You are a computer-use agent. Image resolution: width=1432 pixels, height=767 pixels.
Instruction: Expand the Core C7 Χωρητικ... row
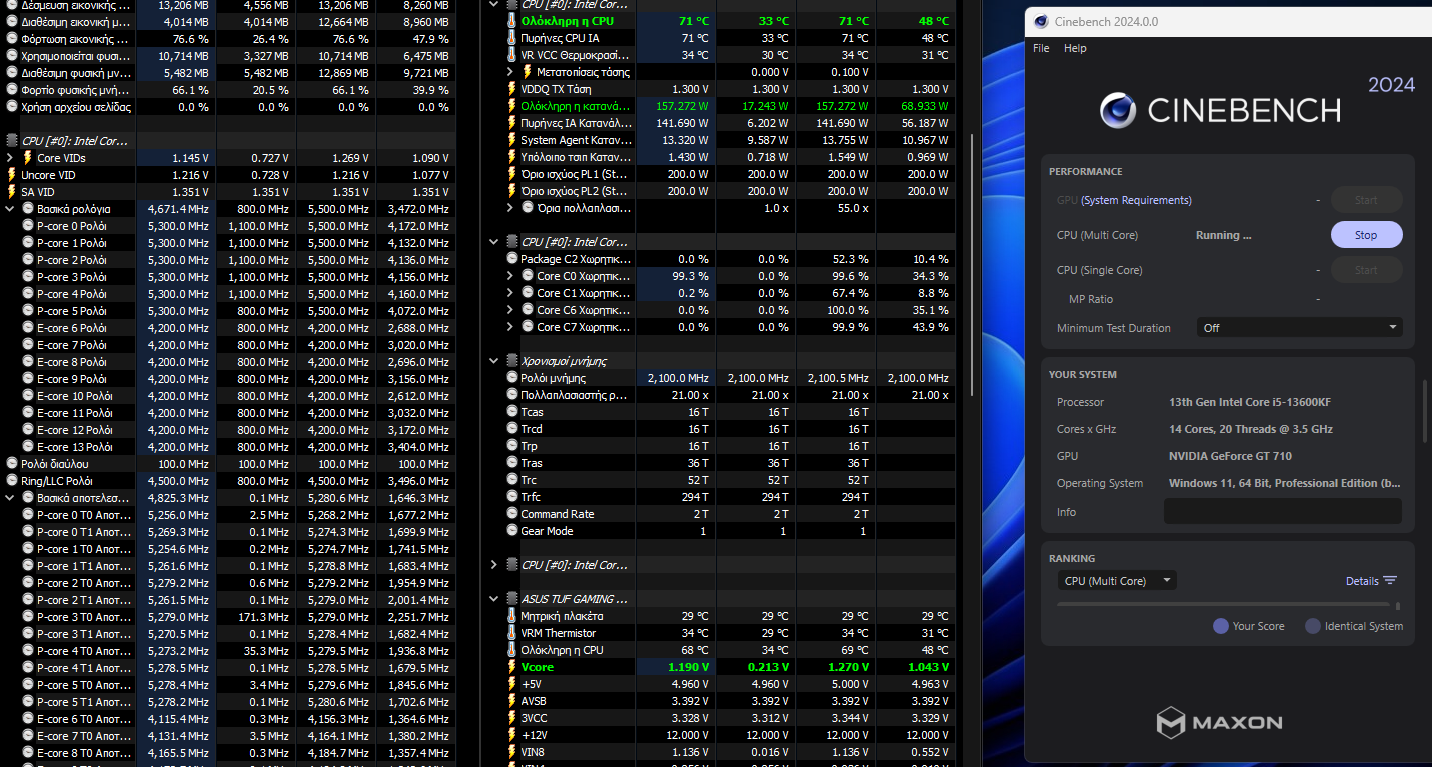point(511,327)
